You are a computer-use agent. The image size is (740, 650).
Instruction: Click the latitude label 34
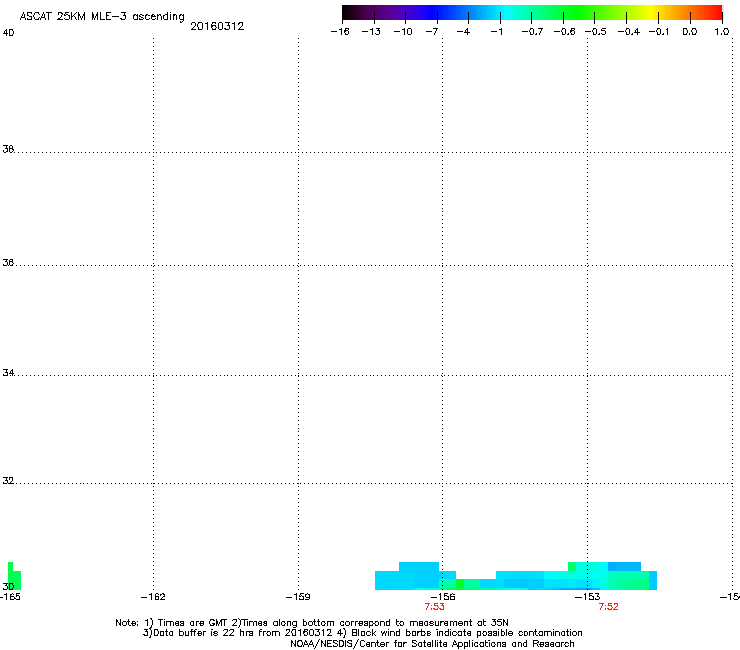point(8,372)
